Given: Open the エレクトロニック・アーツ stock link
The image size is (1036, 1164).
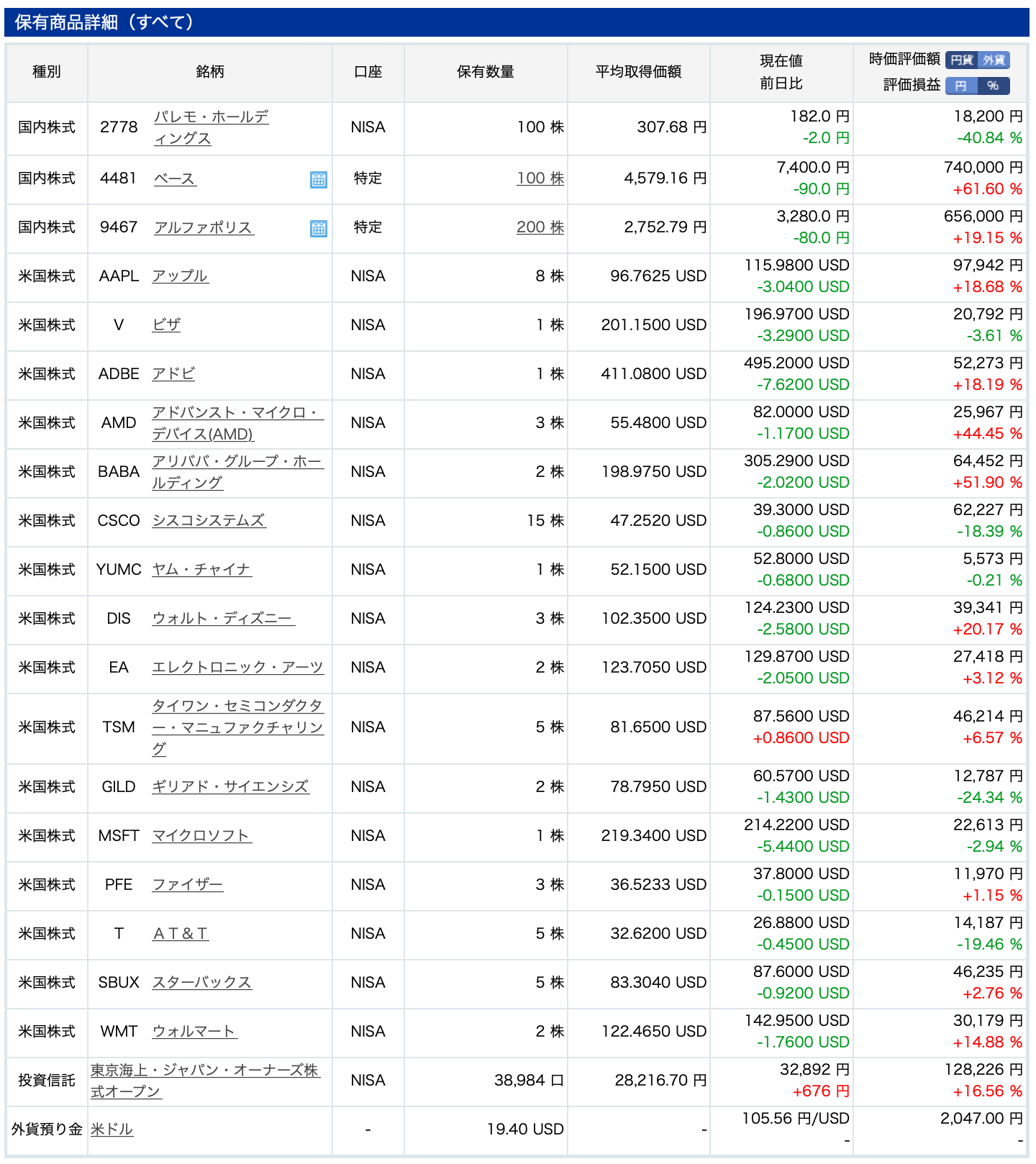Looking at the screenshot, I should [238, 668].
